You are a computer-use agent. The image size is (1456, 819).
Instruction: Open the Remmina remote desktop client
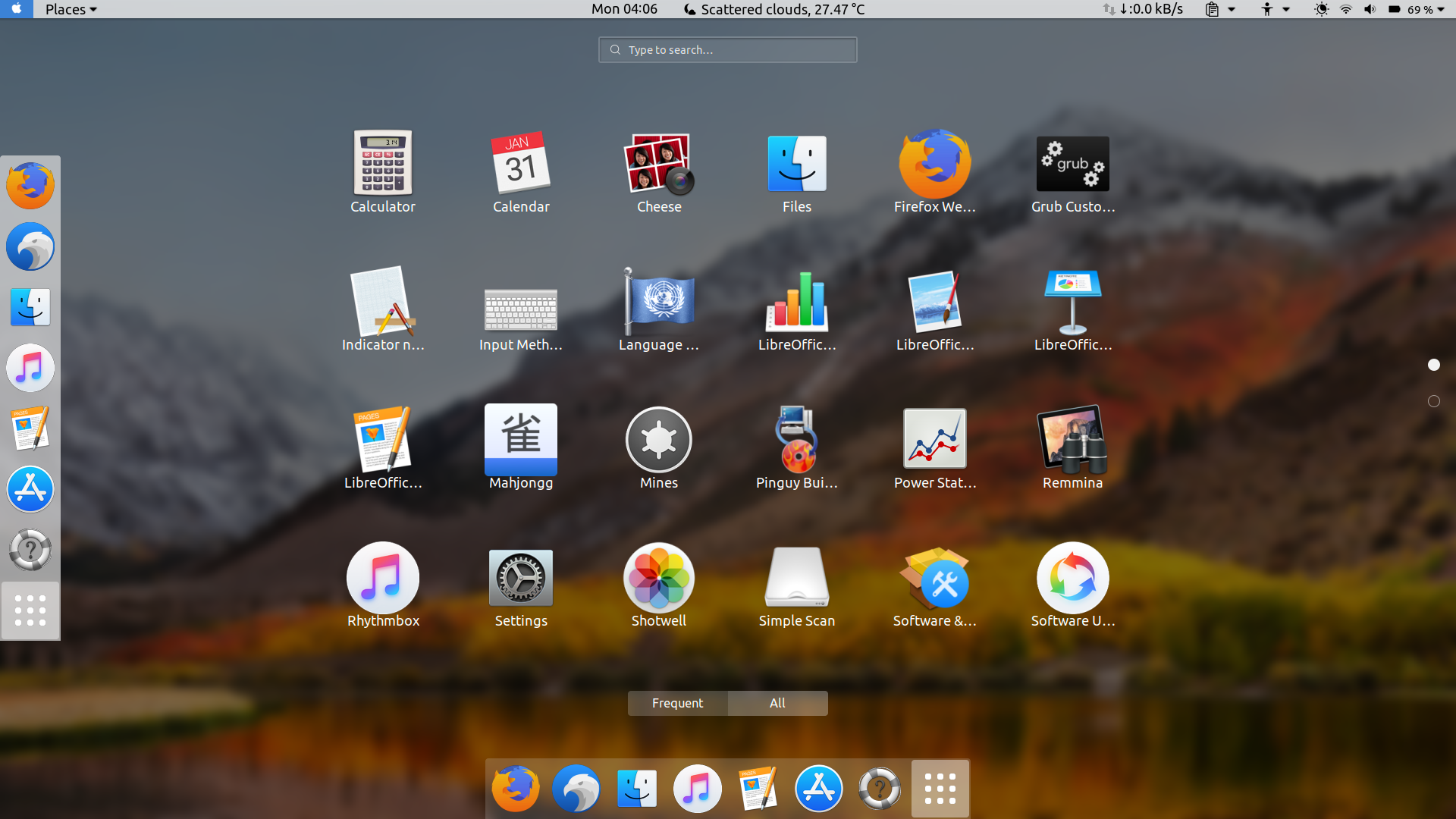pos(1072,440)
